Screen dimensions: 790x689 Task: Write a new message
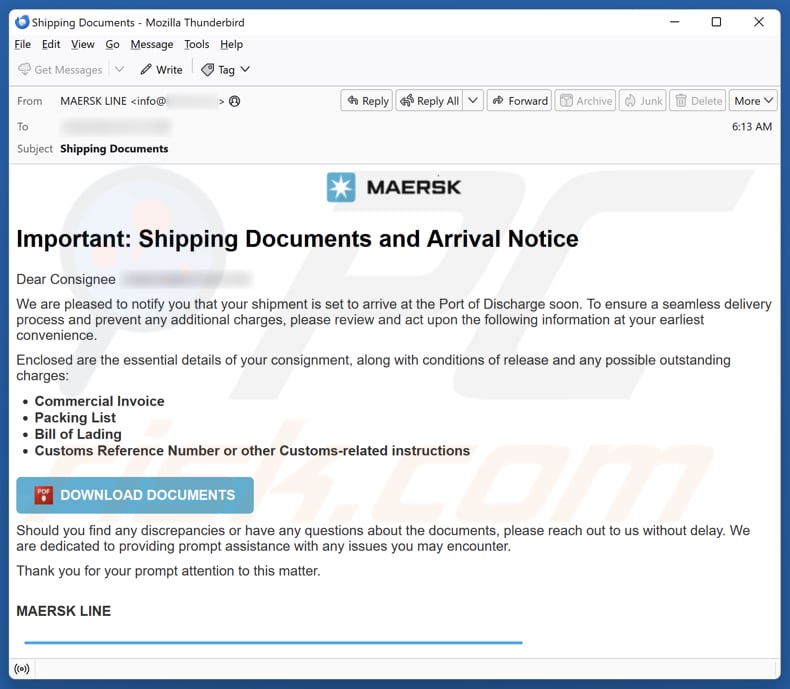pos(161,70)
